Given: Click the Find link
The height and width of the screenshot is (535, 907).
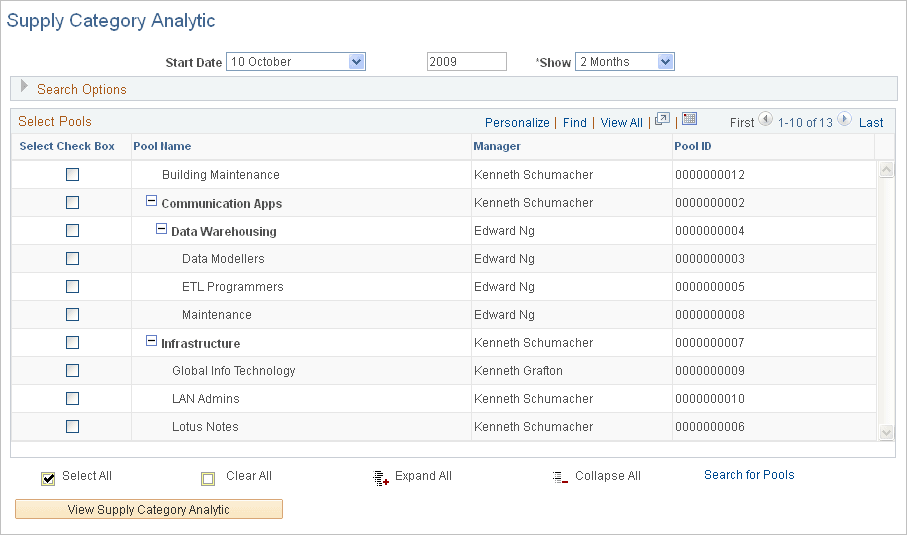Looking at the screenshot, I should click(574, 123).
